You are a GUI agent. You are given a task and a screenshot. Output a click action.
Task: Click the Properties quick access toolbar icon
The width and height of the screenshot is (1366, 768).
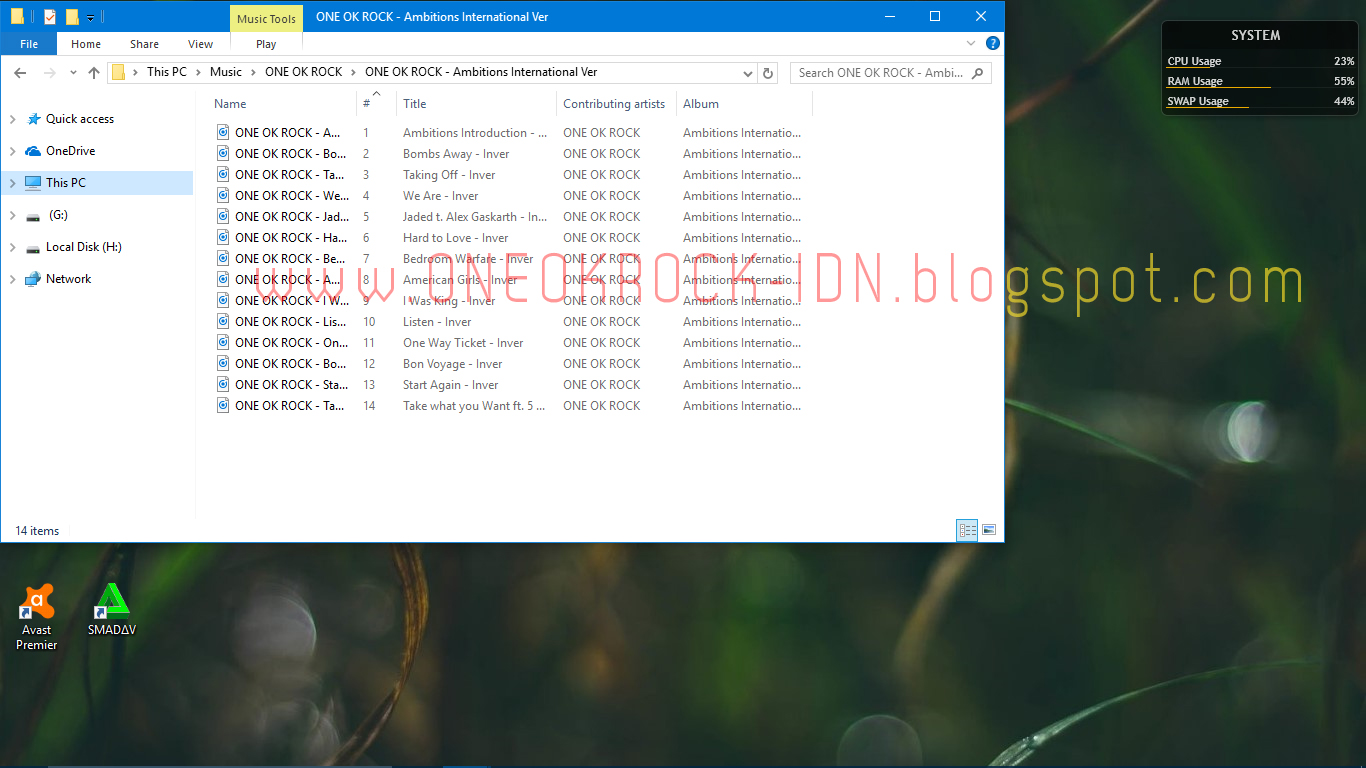click(50, 17)
